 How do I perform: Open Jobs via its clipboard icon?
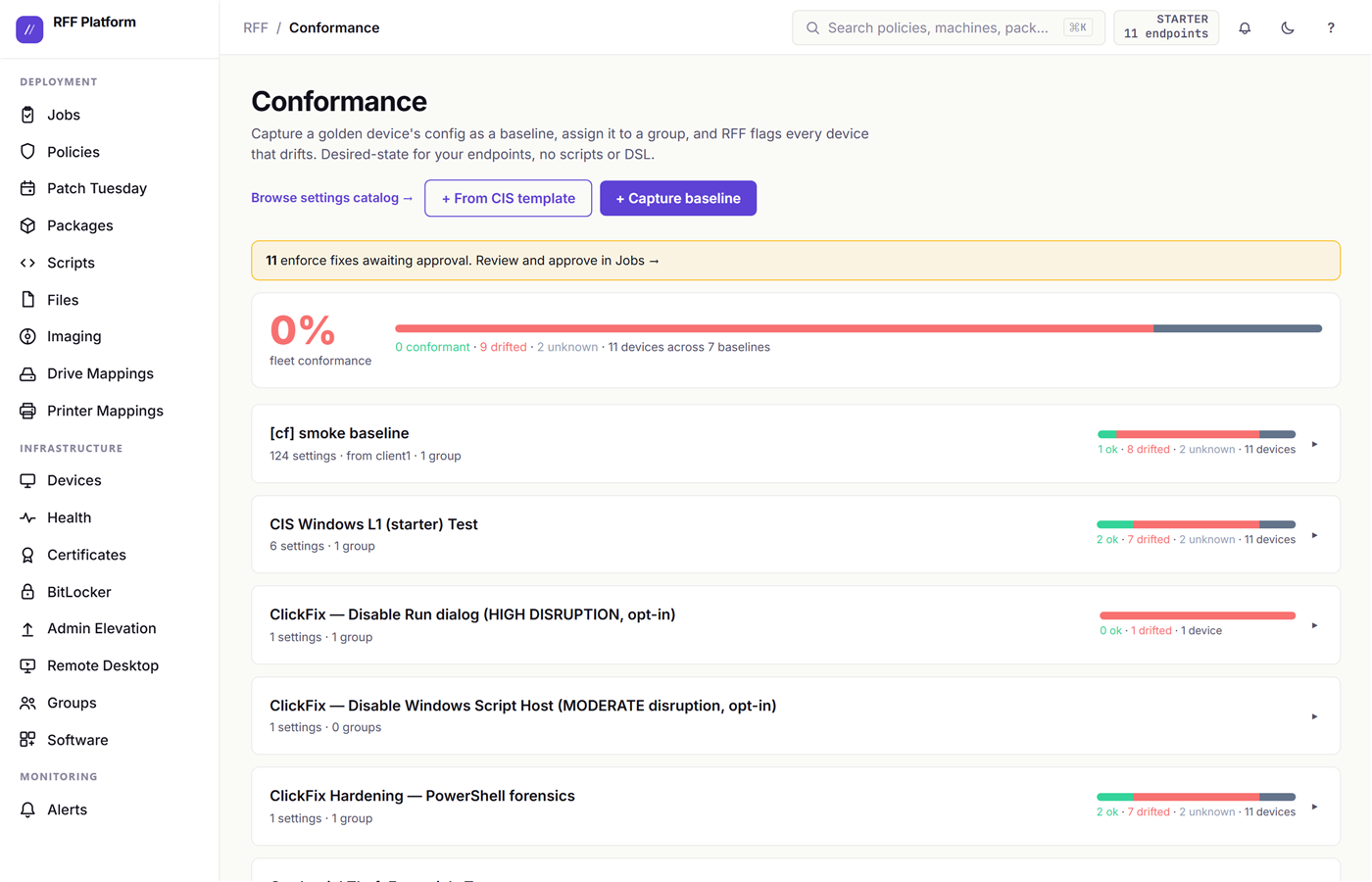tap(27, 115)
